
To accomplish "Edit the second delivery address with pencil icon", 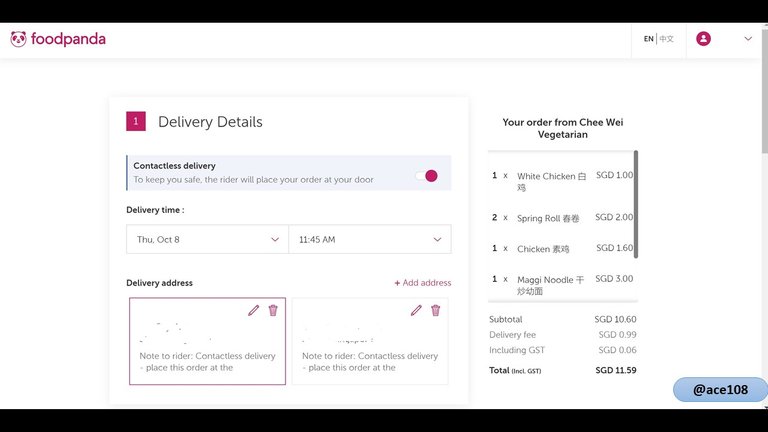I will 416,310.
